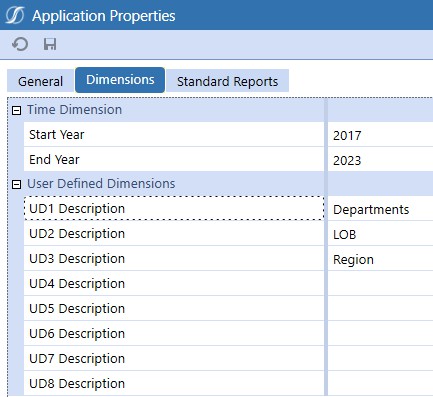Click the Time Dimension group header text
Viewport: 433px width, 397px height.
pos(74,110)
